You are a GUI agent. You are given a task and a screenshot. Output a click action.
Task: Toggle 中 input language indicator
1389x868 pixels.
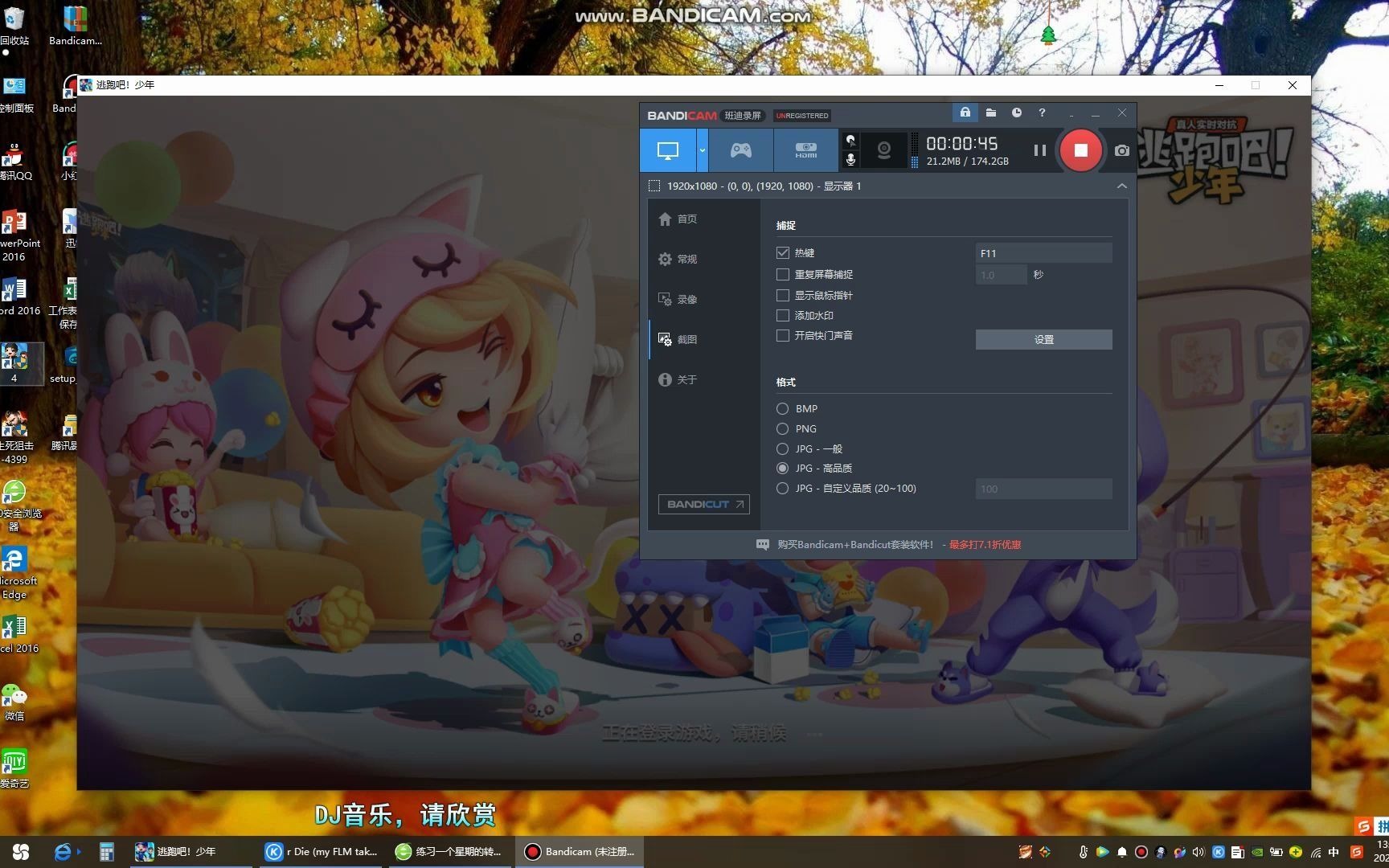(1334, 852)
